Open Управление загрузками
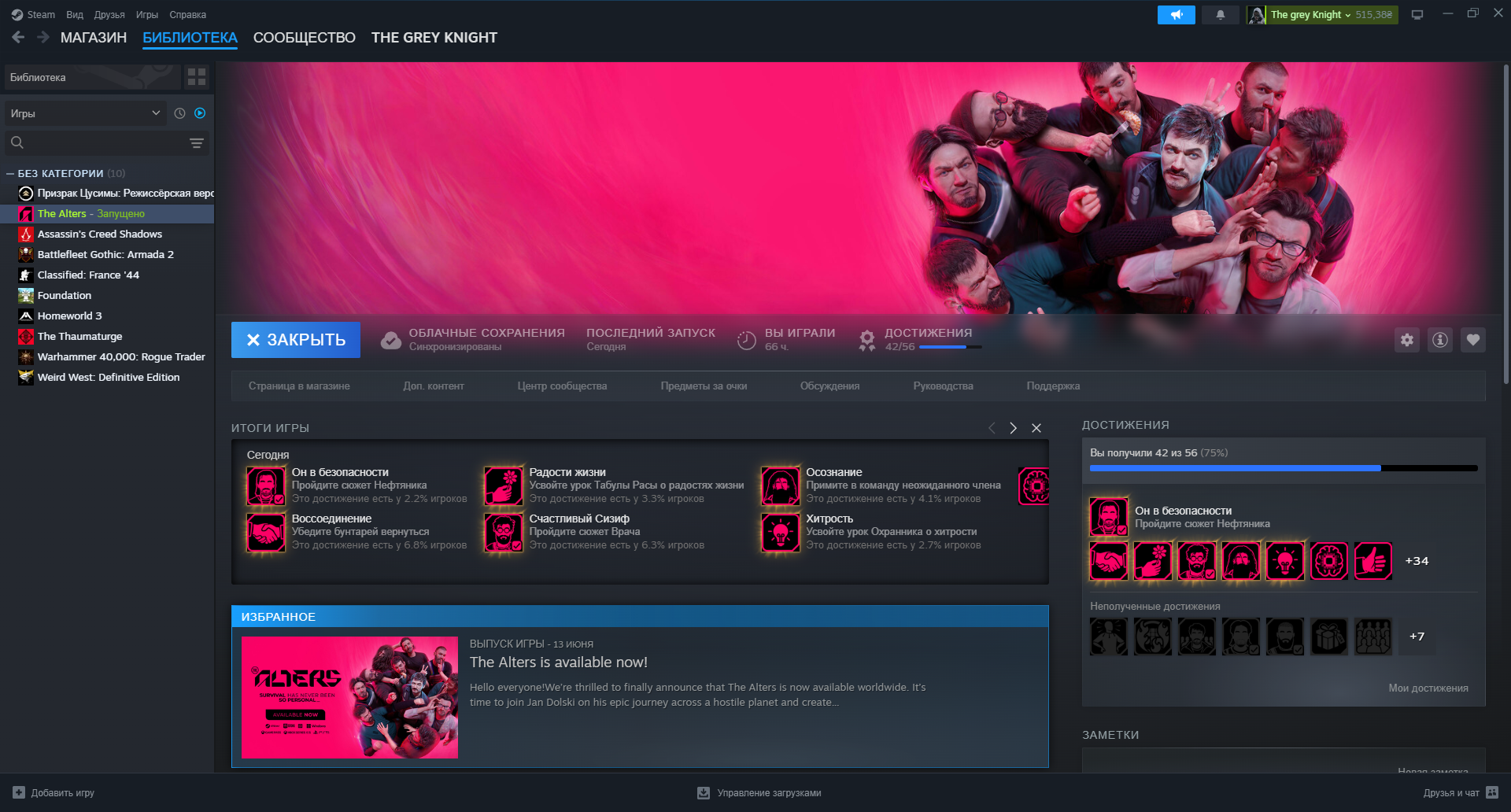 [759, 793]
